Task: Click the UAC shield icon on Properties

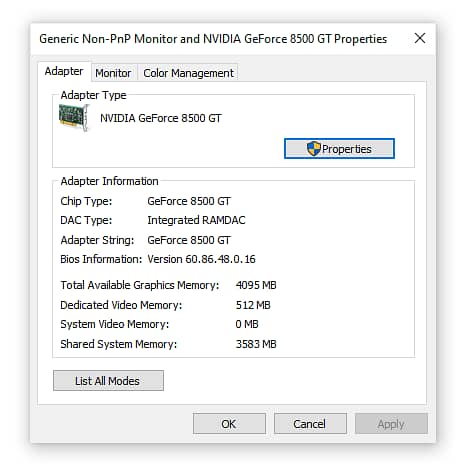Action: [x=313, y=149]
